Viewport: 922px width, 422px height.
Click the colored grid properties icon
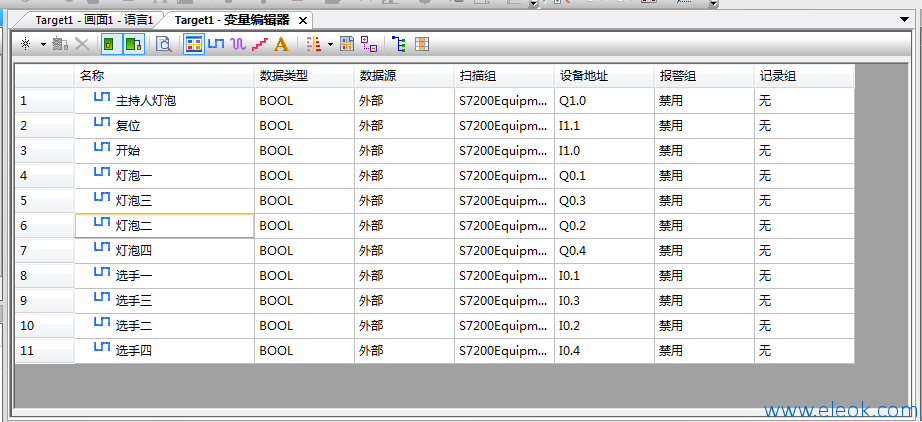click(347, 44)
